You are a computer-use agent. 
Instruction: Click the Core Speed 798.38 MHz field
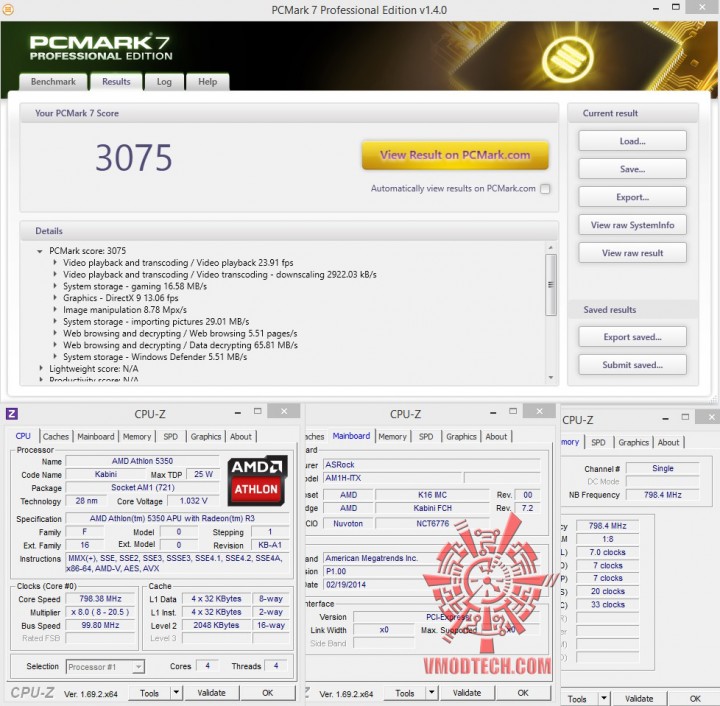click(100, 599)
